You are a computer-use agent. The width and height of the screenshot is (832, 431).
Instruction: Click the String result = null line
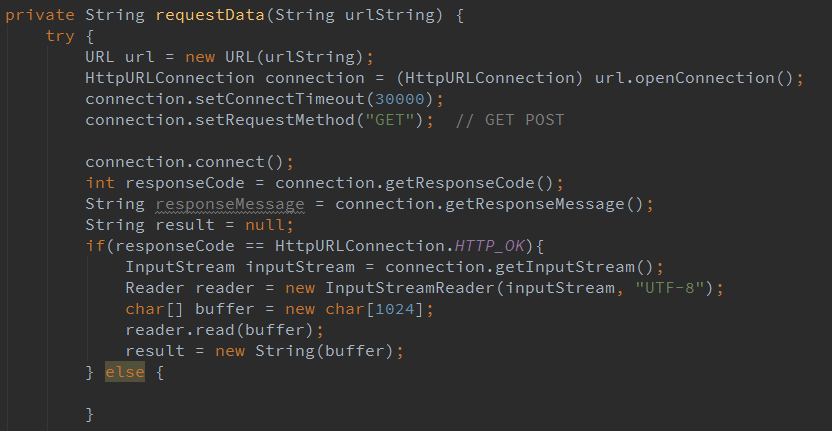tap(190, 225)
